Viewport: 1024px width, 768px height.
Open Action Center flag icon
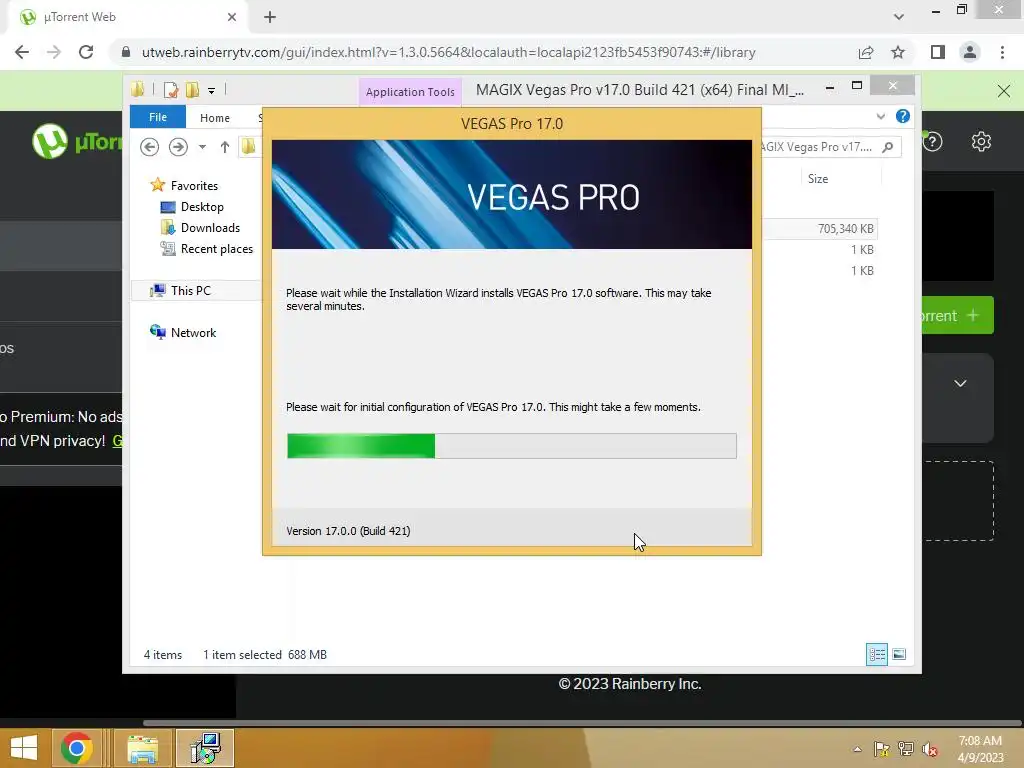pyautogui.click(x=881, y=749)
